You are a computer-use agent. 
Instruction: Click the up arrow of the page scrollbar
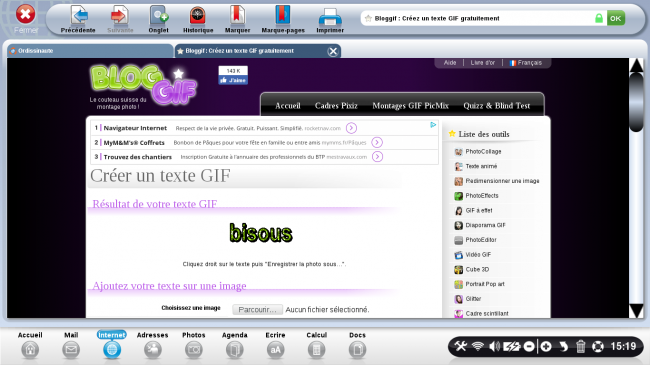tap(636, 65)
